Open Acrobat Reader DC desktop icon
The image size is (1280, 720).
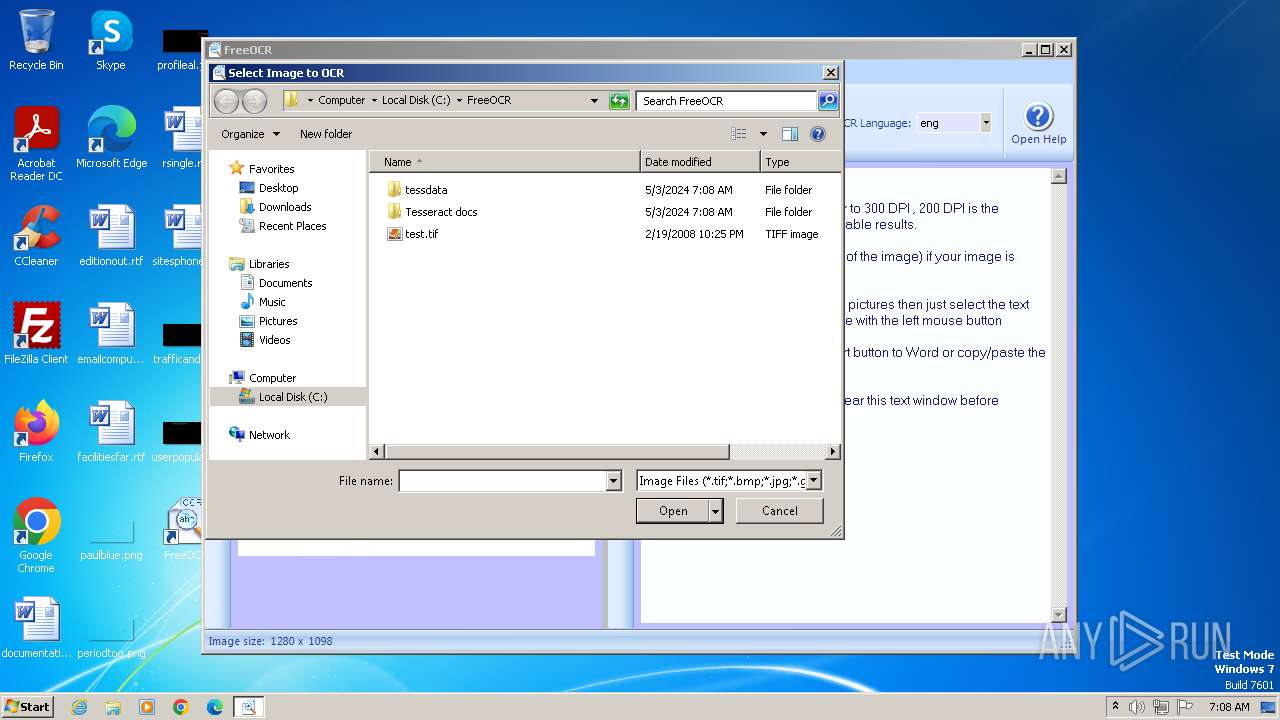point(36,144)
